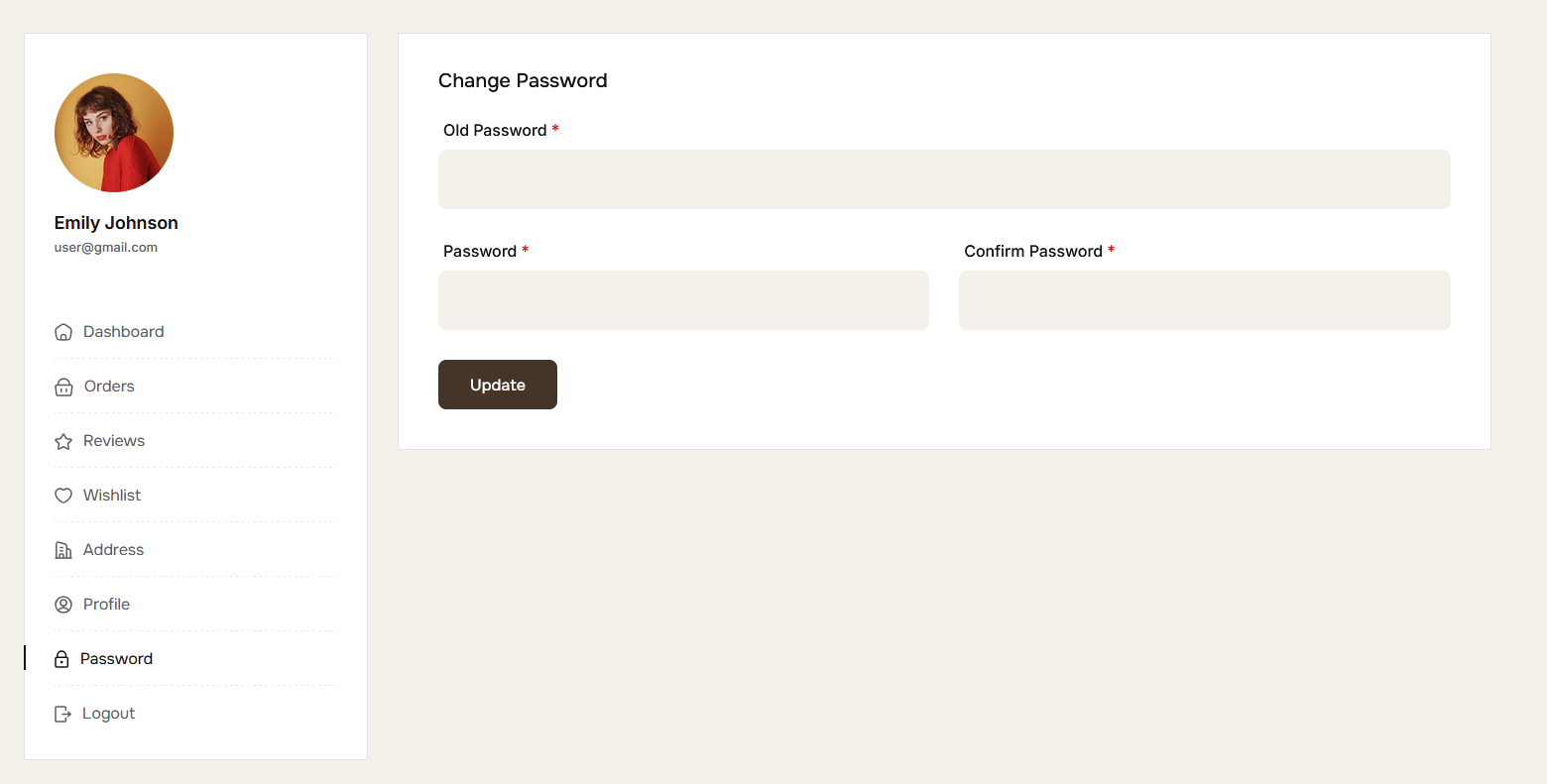Image resolution: width=1547 pixels, height=784 pixels.
Task: Click the Wishlist heart icon
Action: click(x=63, y=496)
